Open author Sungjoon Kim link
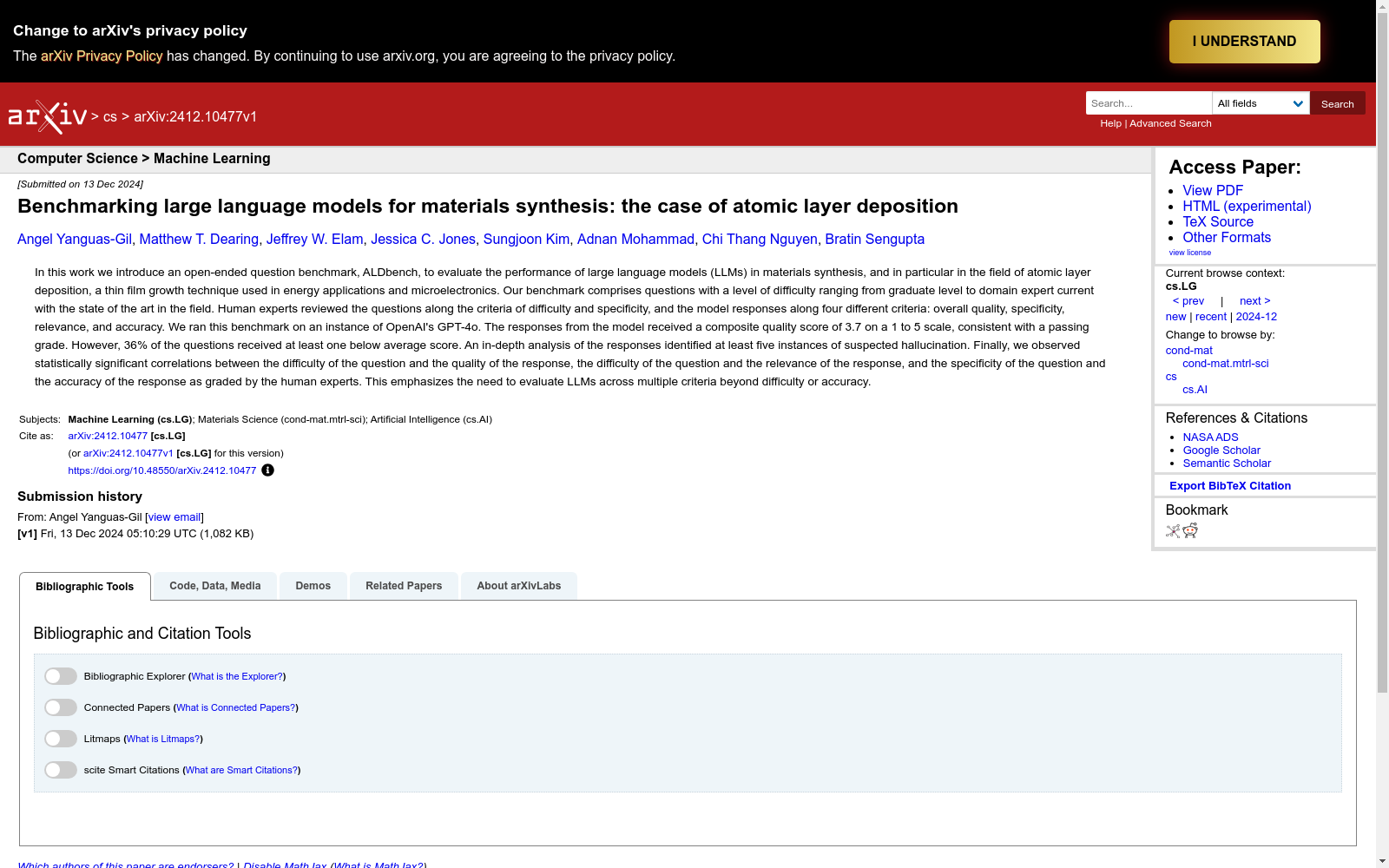The image size is (1389, 868). [527, 240]
